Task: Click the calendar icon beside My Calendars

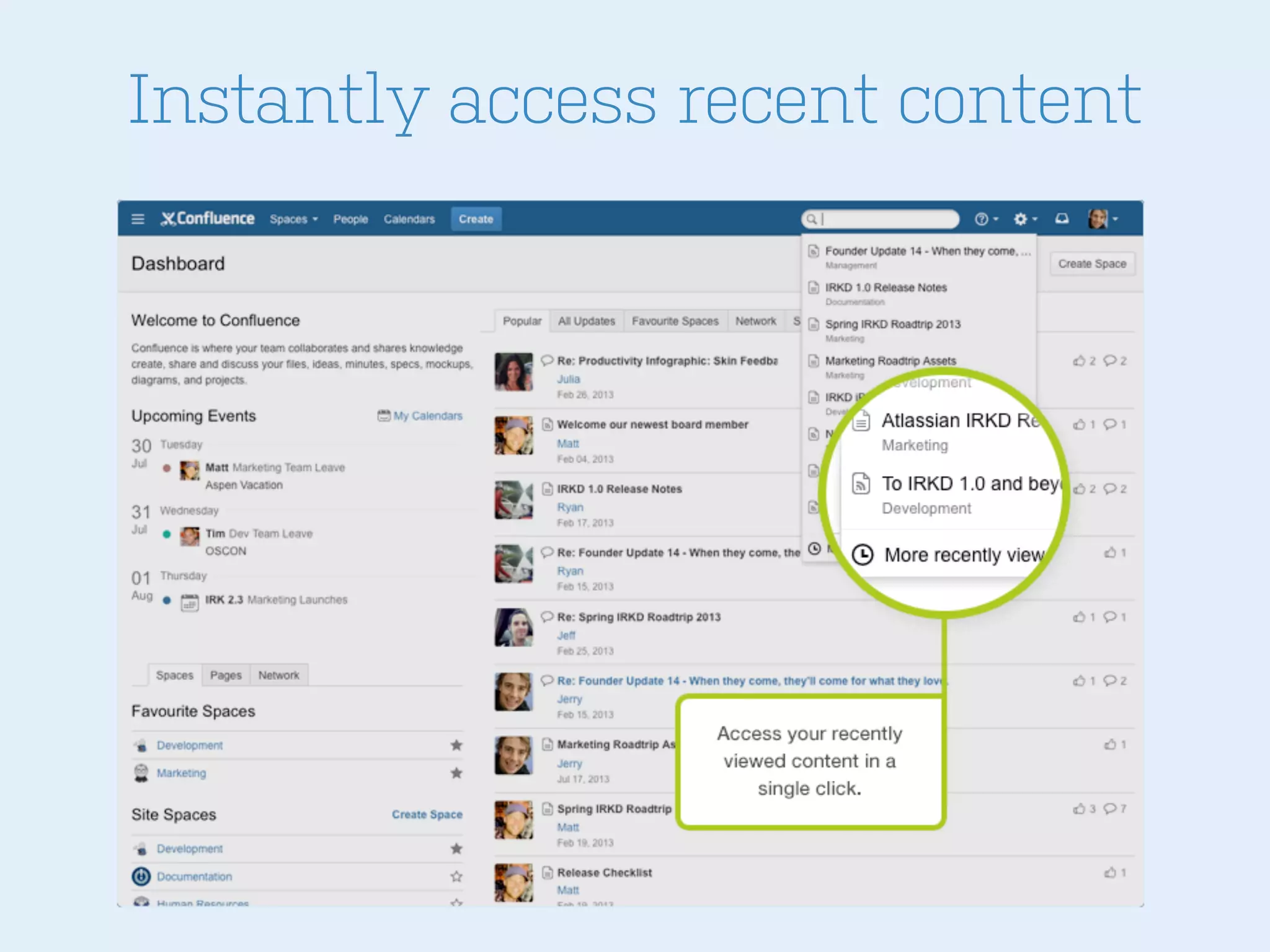Action: pyautogui.click(x=384, y=415)
